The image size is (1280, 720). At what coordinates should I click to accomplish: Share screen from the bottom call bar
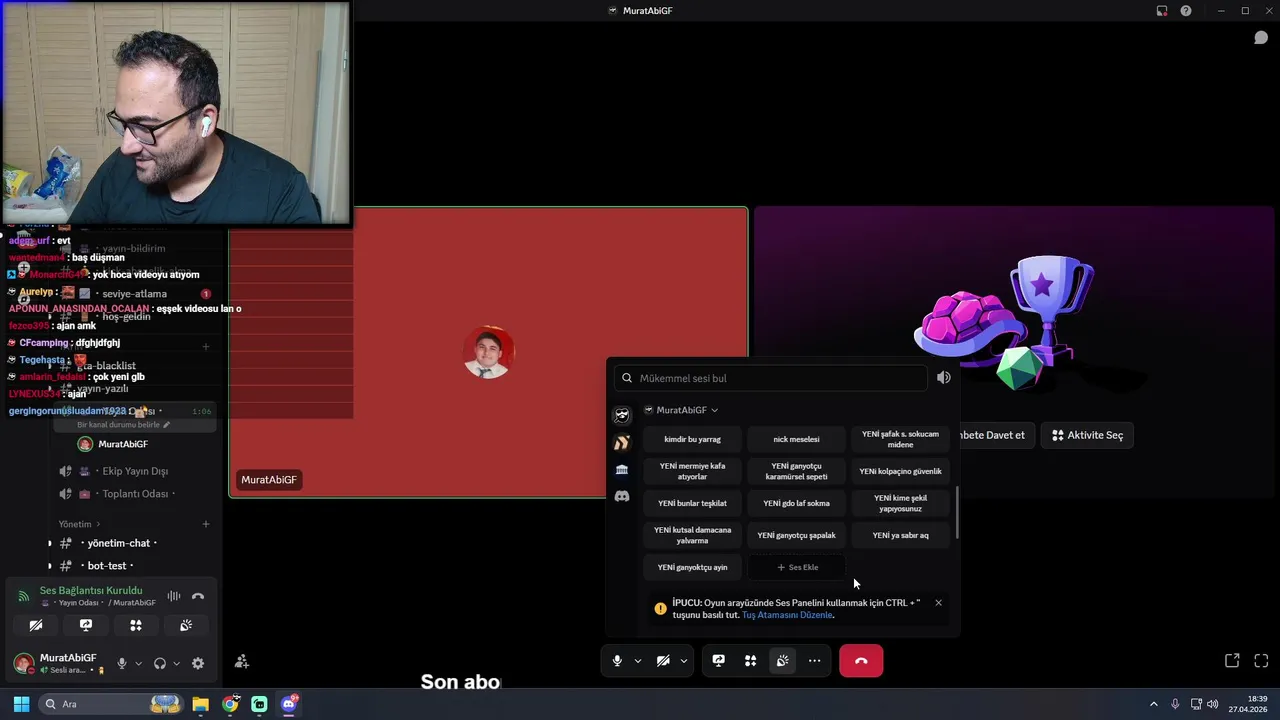point(718,661)
